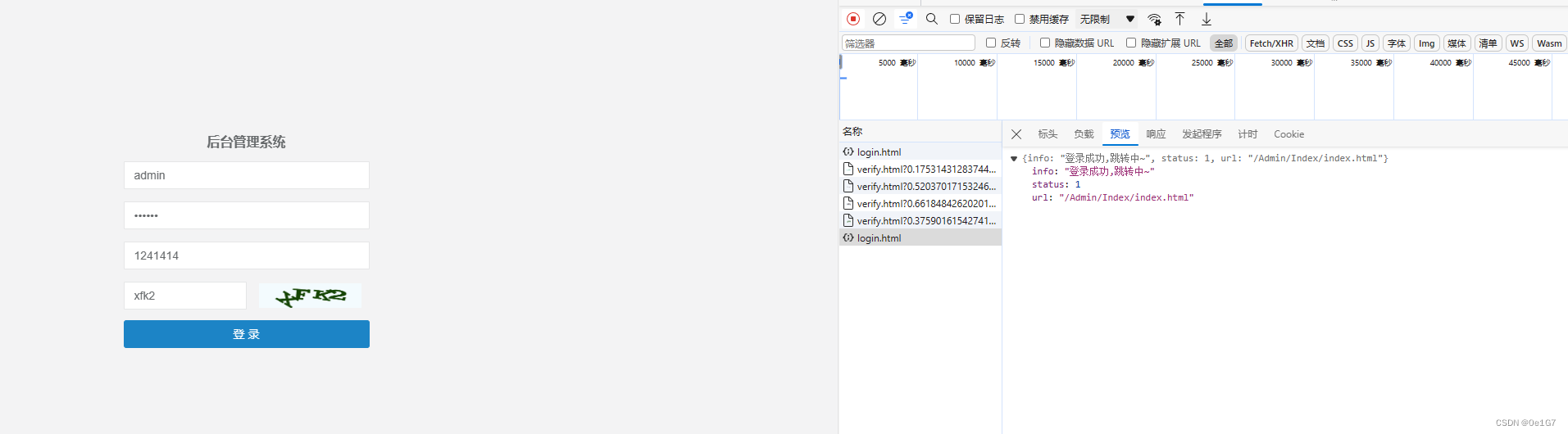Click the 5000 毫秒 timeline marker
Image resolution: width=1568 pixels, height=434 pixels.
[x=897, y=63]
